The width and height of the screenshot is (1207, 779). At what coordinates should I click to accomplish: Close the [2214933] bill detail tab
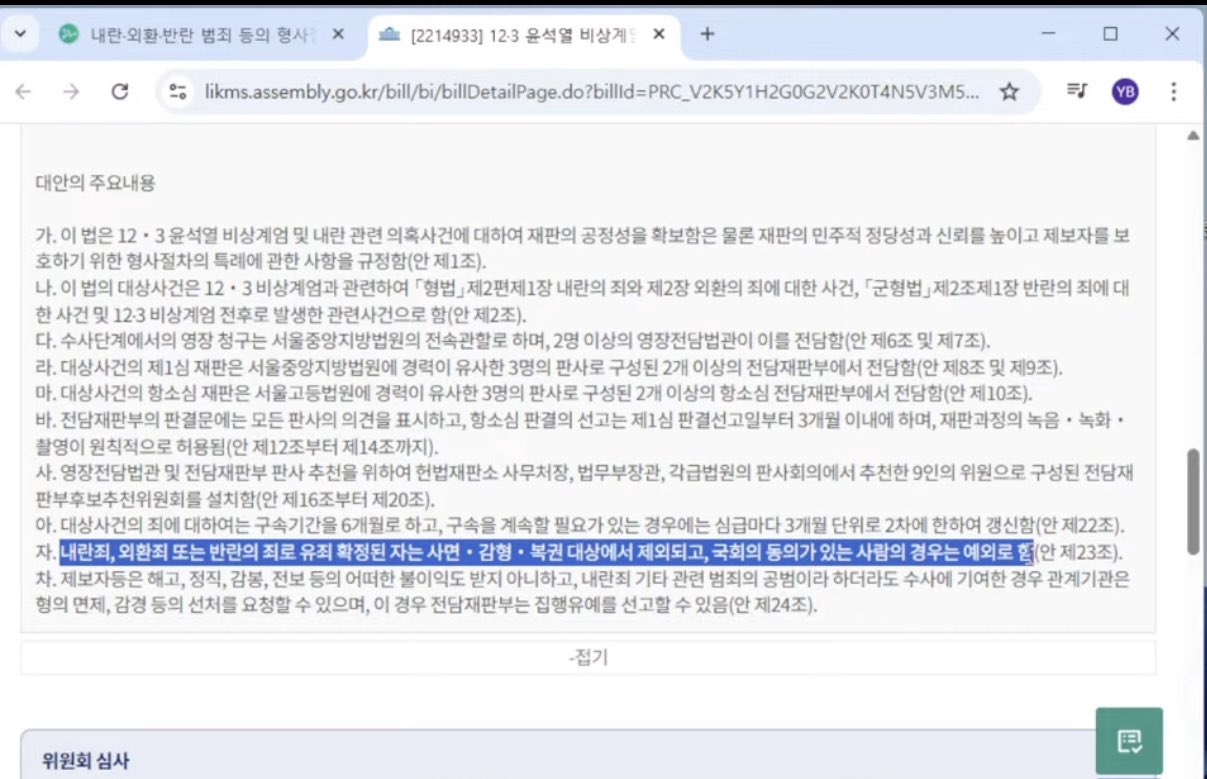[x=659, y=34]
